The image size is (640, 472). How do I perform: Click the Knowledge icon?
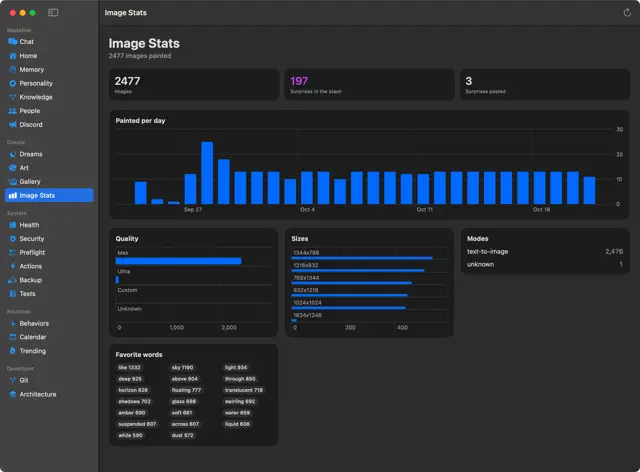13,97
